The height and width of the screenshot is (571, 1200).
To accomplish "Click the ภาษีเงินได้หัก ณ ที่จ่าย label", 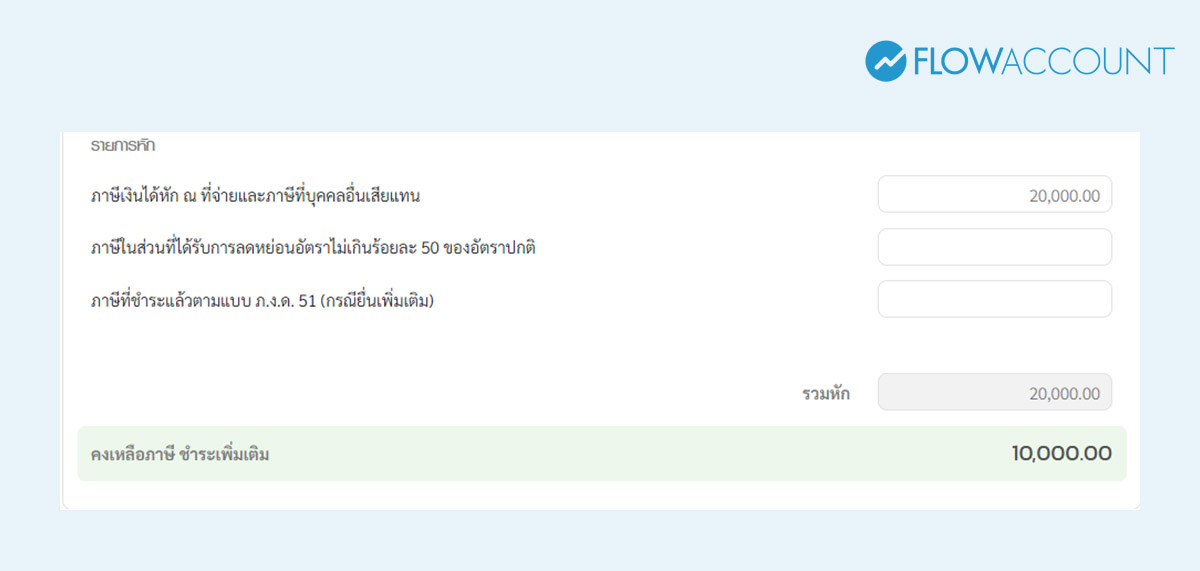I will [x=255, y=196].
